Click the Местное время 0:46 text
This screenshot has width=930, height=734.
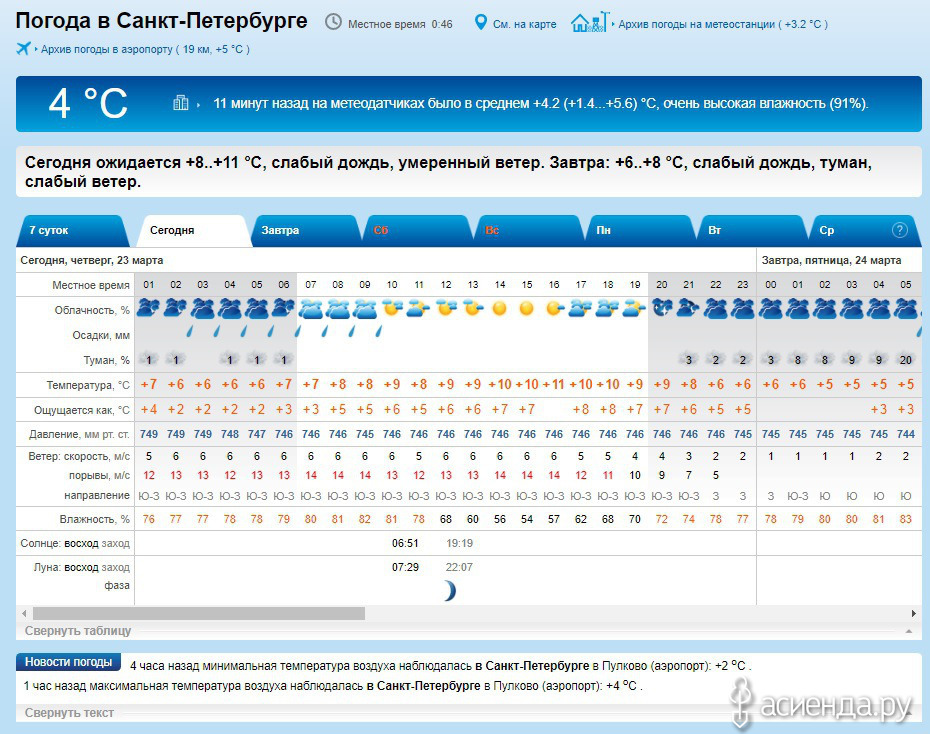pyautogui.click(x=400, y=24)
